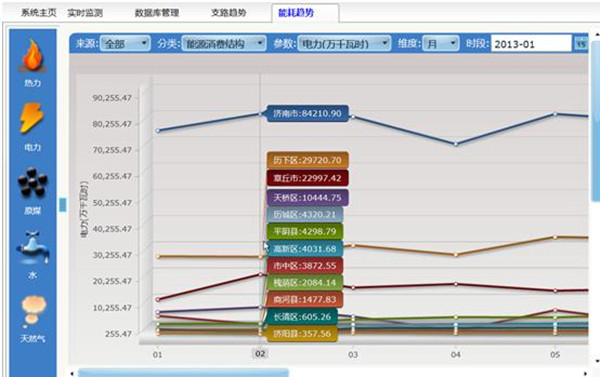The image size is (600, 377).
Task: Click the x-axis label 03
Action: 353,354
